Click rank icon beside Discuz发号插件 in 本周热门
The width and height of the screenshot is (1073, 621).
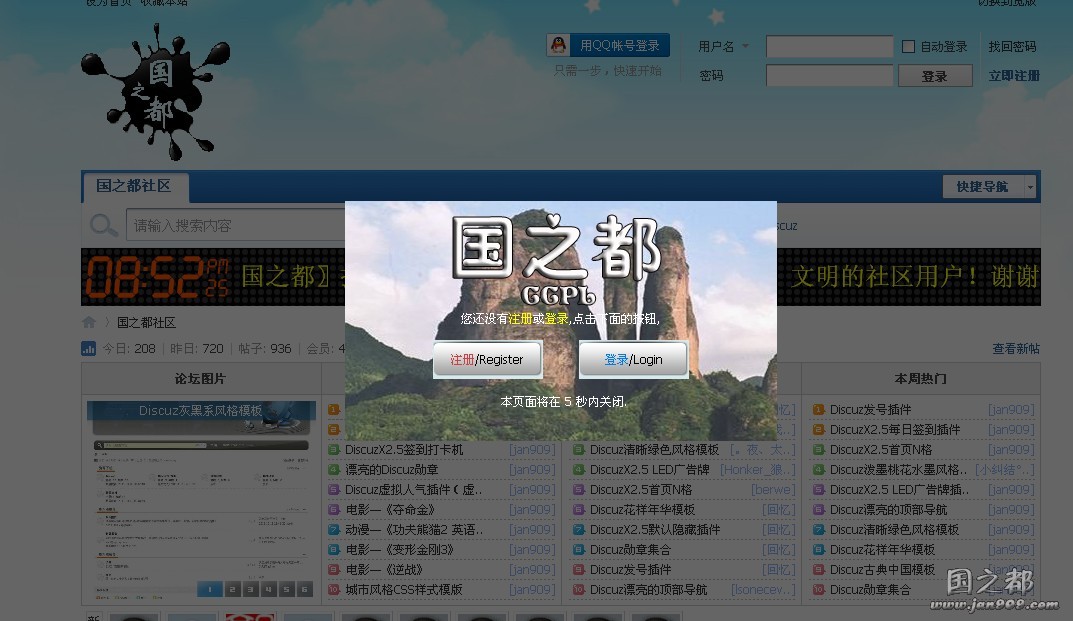click(818, 409)
